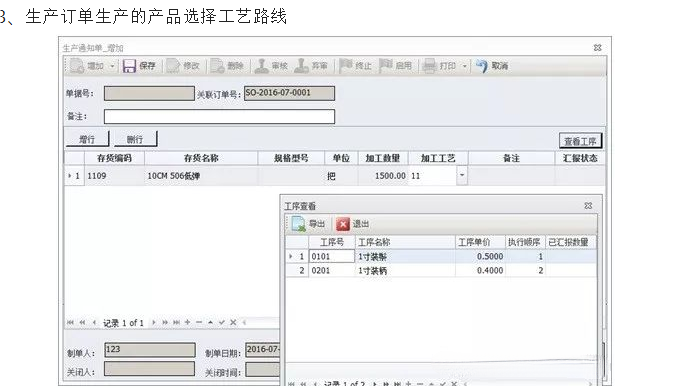Image resolution: width=679 pixels, height=392 pixels.
Task: Click the 工序名称 column header
Action: pyautogui.click(x=405, y=242)
